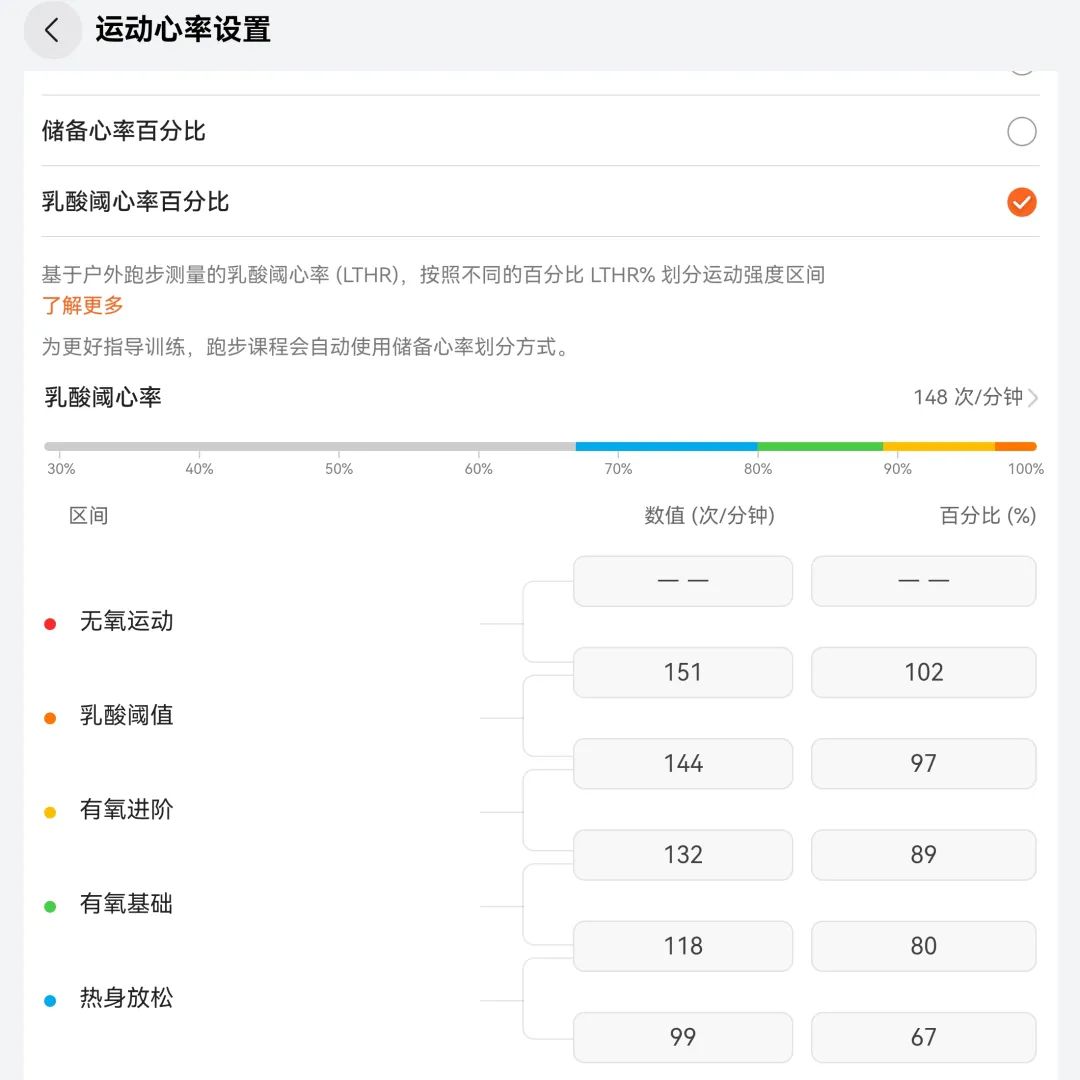The height and width of the screenshot is (1080, 1080).
Task: Edit the 97 percent field
Action: pyautogui.click(x=923, y=763)
